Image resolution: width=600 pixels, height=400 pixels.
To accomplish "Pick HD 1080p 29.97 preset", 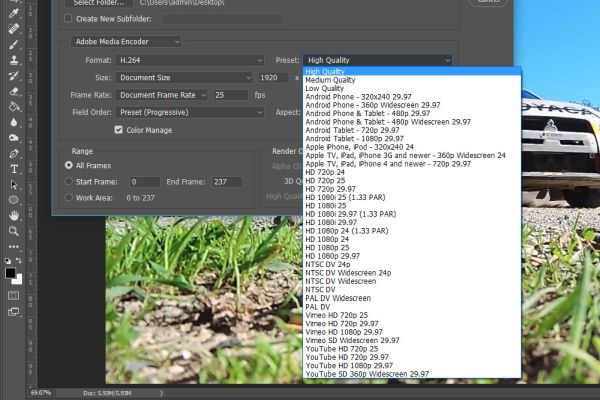I will click(412, 256).
